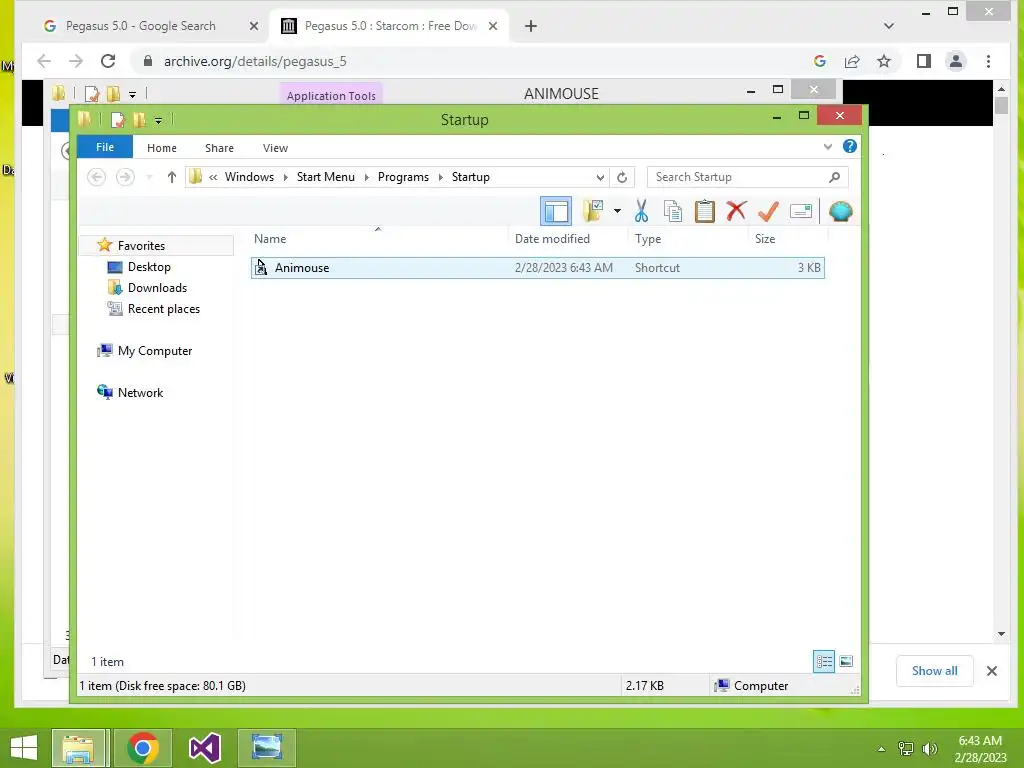The image size is (1024, 768).
Task: Click the Chrome address bar URL
Action: coord(255,61)
